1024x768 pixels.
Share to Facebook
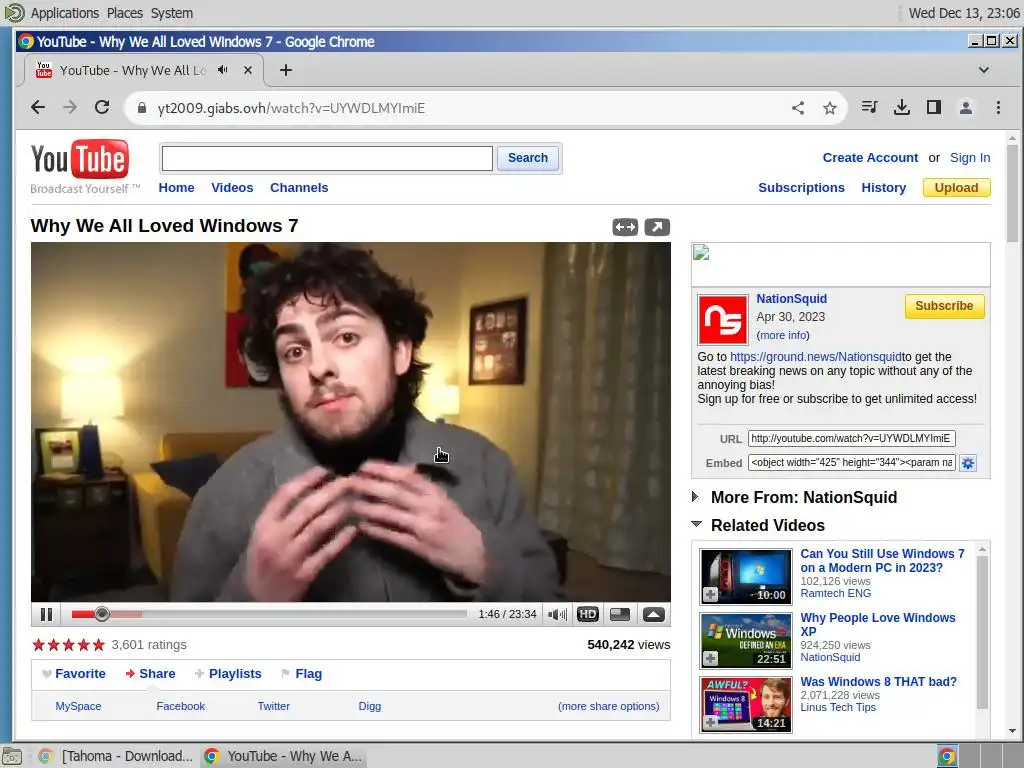pyautogui.click(x=180, y=706)
